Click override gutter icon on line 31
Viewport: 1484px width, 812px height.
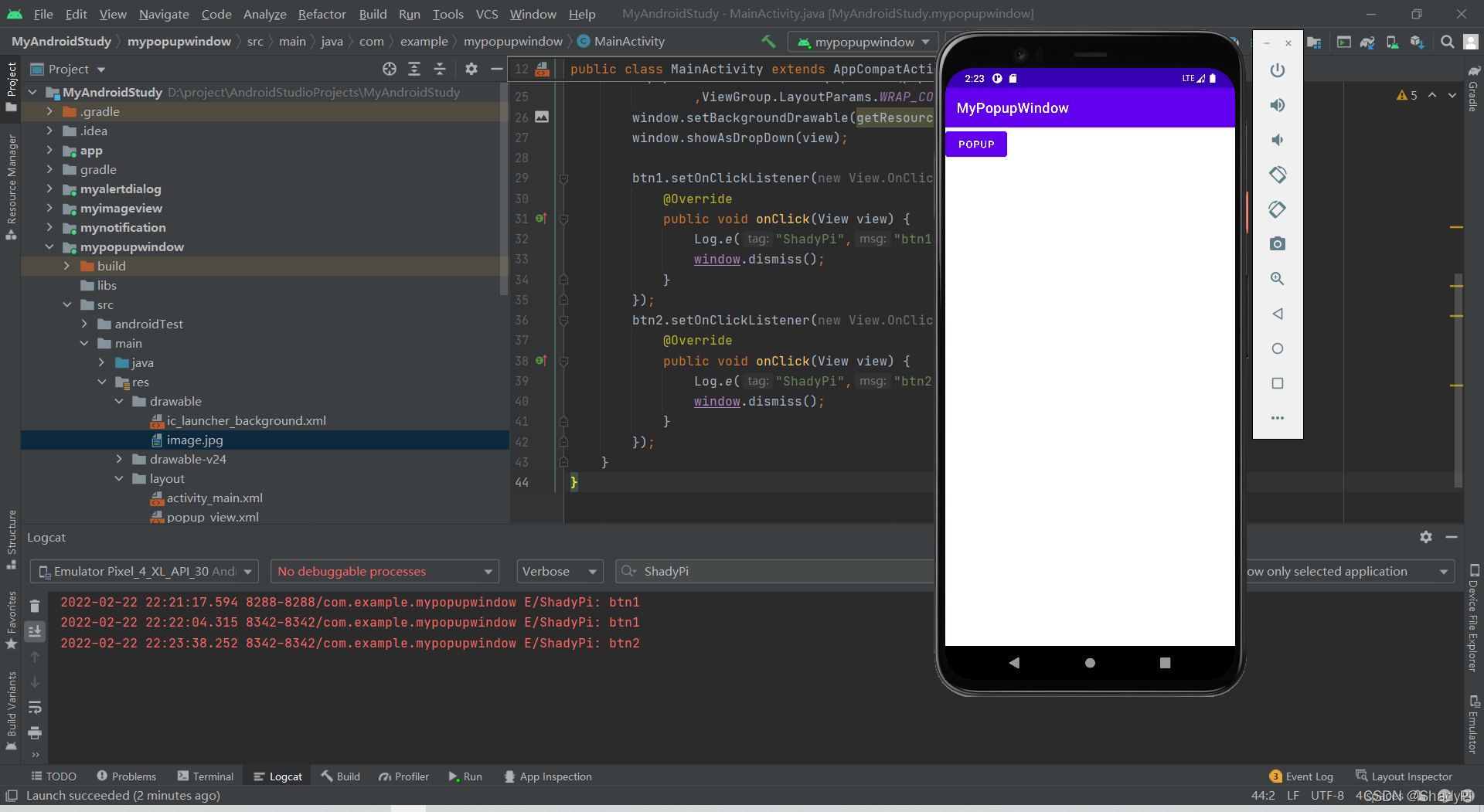click(541, 219)
